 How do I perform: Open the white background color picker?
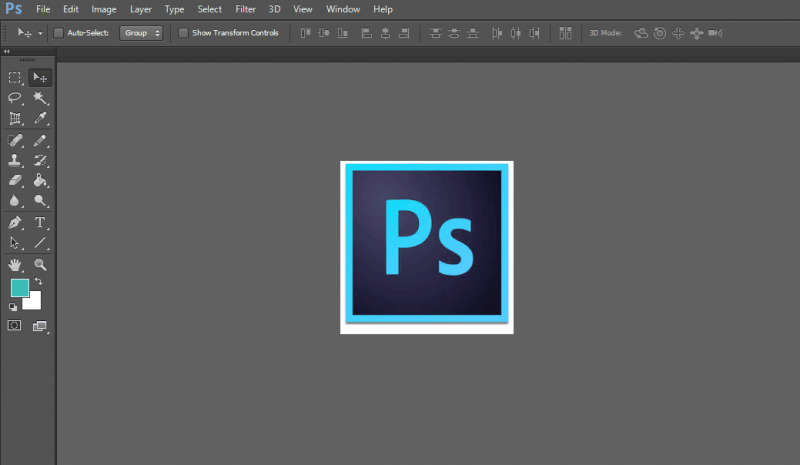34,303
